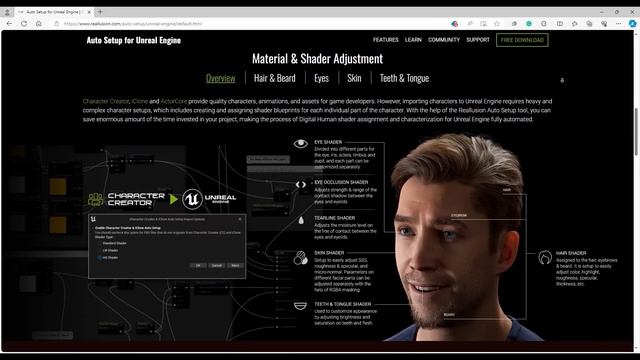The height and width of the screenshot is (360, 640).
Task: Open the Copilot sidebar icon
Action: tap(632, 24)
